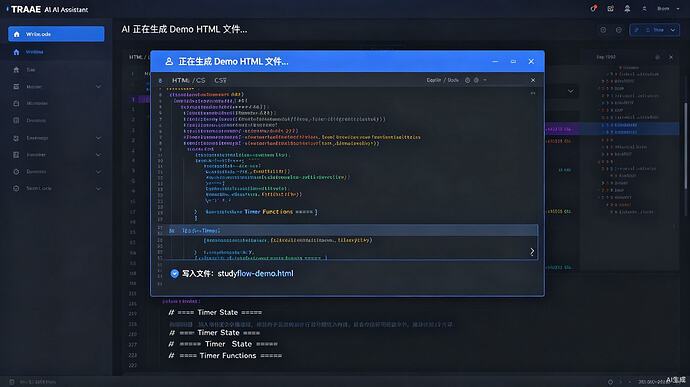Open the studyflow-demo.html file link
The image size is (690, 387).
tap(255, 273)
